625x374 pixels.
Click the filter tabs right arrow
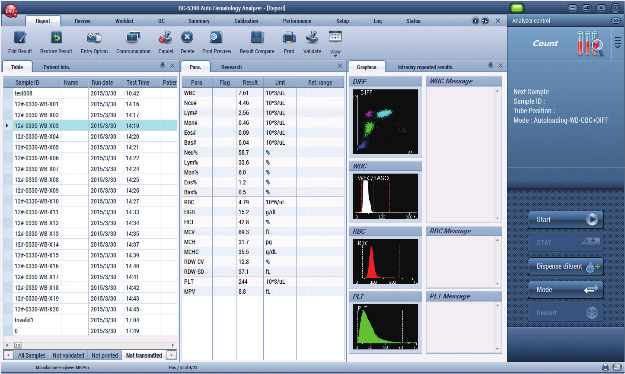click(x=171, y=355)
